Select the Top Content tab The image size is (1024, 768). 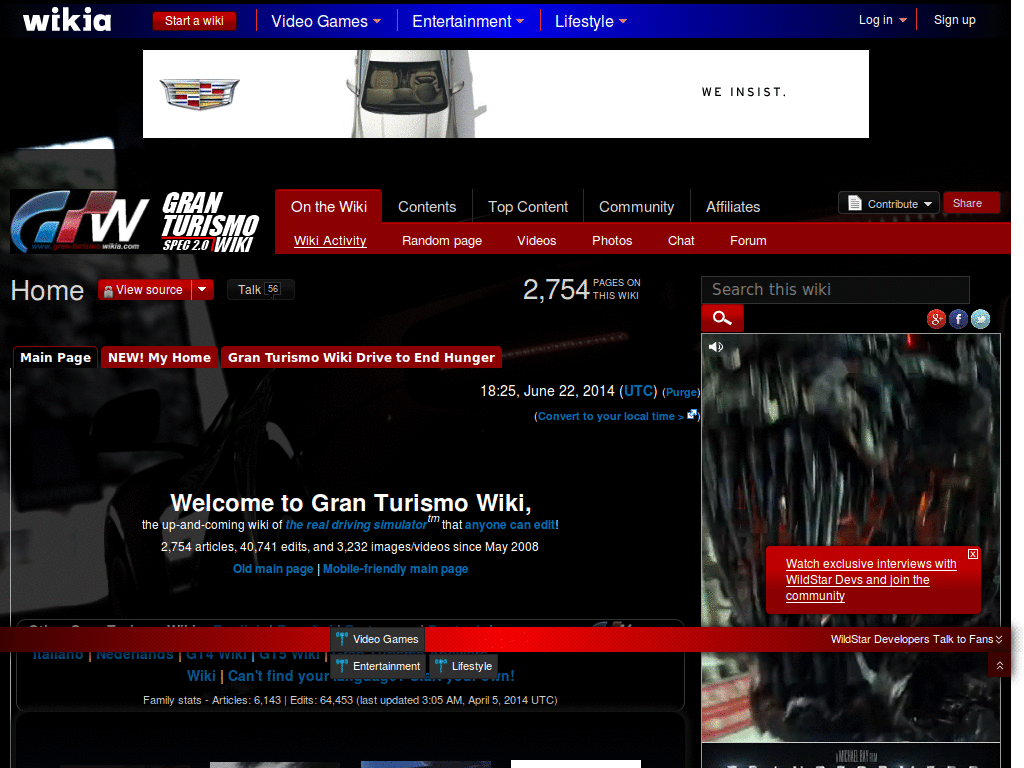coord(528,207)
